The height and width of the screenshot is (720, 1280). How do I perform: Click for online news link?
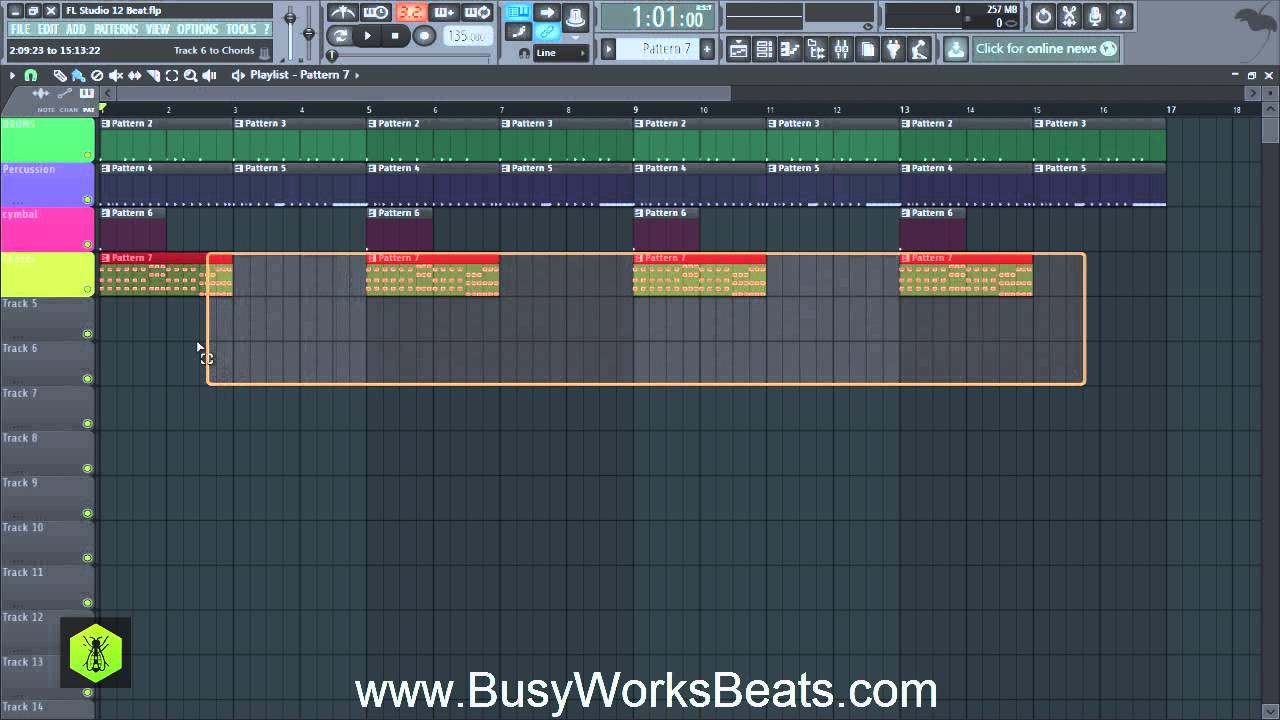[x=1046, y=48]
